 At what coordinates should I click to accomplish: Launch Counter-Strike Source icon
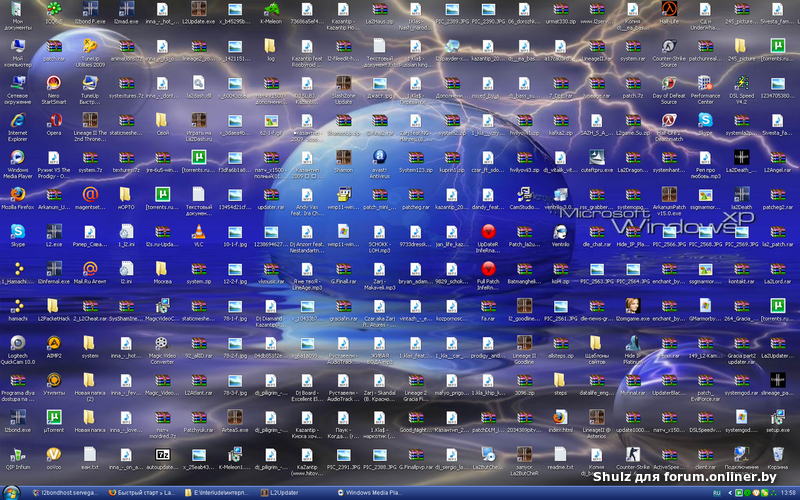(669, 46)
